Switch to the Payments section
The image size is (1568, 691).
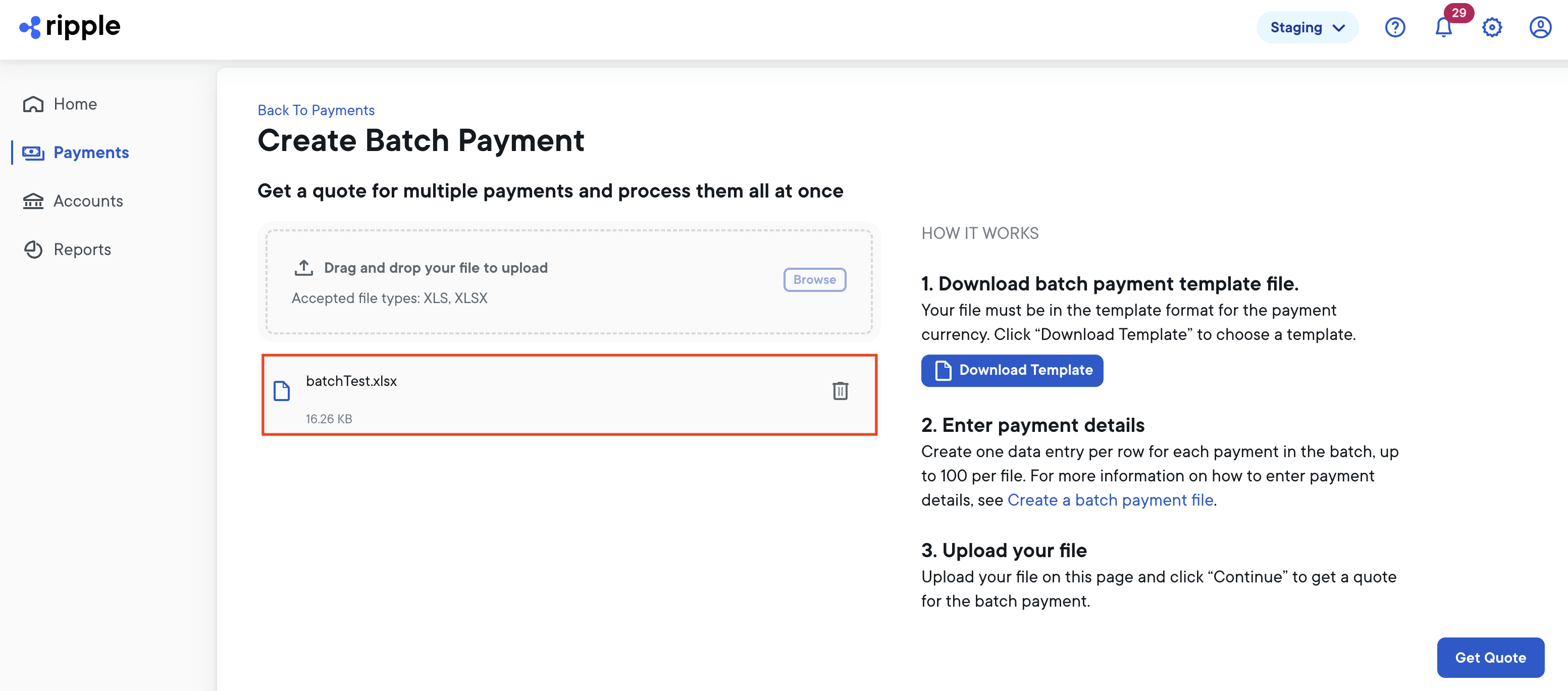point(91,152)
